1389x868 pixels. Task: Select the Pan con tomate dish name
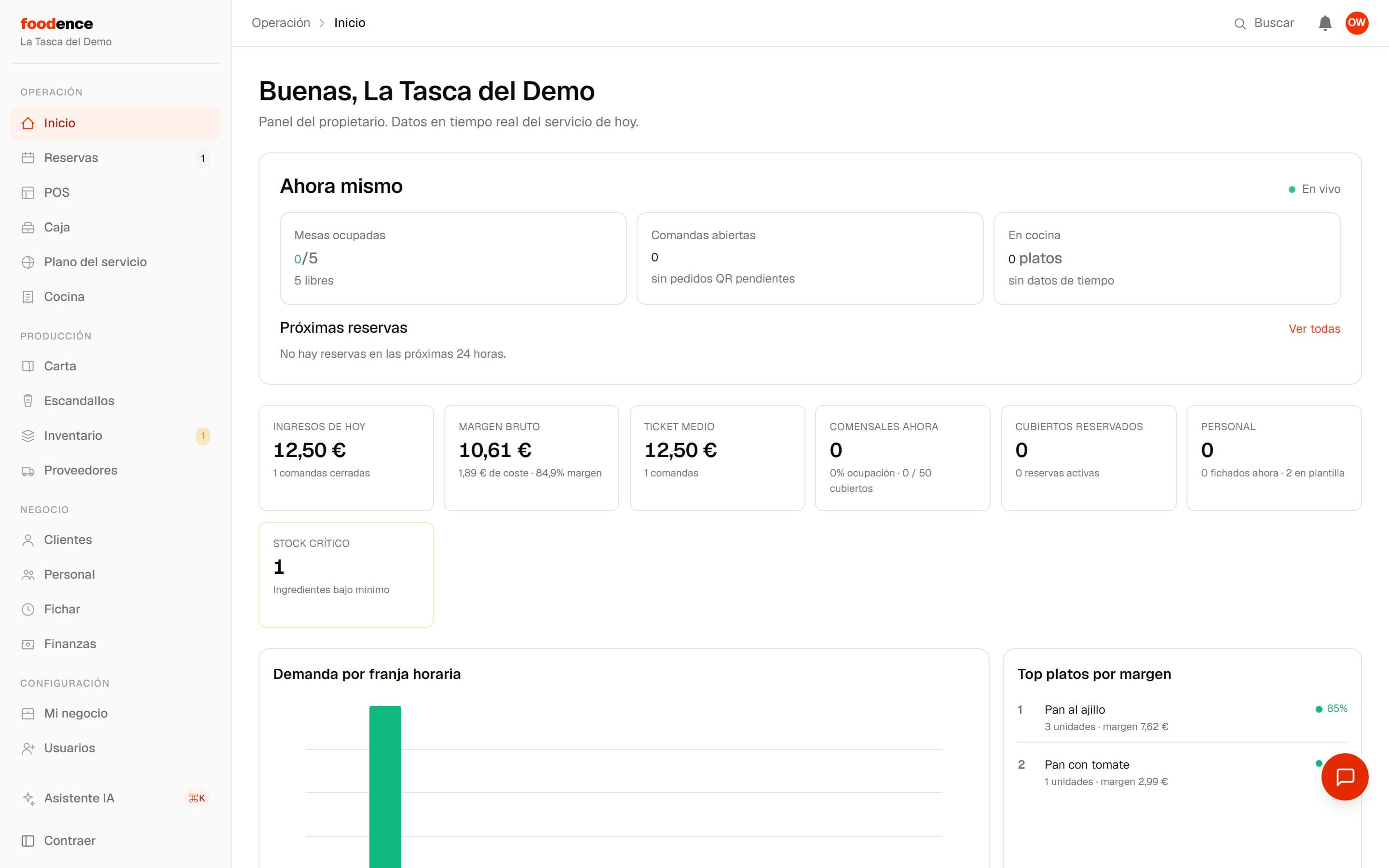pyautogui.click(x=1087, y=765)
